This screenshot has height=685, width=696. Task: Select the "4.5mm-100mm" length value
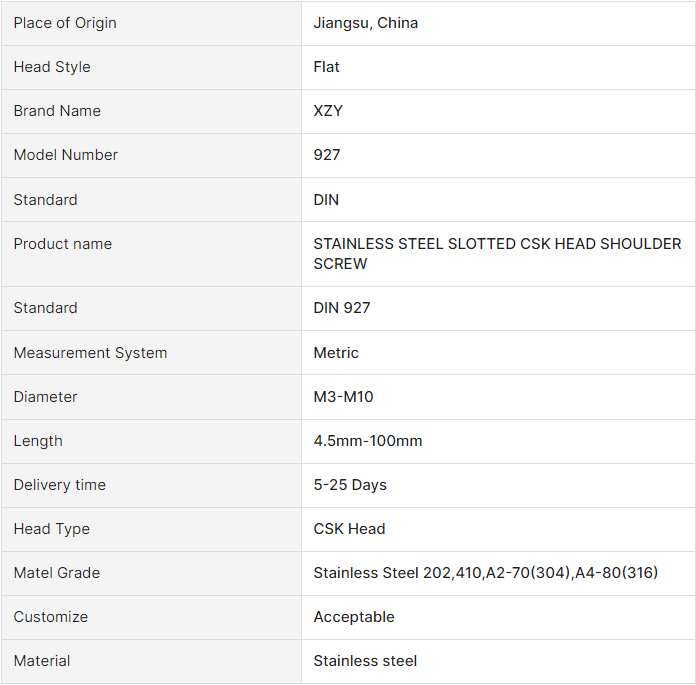pos(368,441)
